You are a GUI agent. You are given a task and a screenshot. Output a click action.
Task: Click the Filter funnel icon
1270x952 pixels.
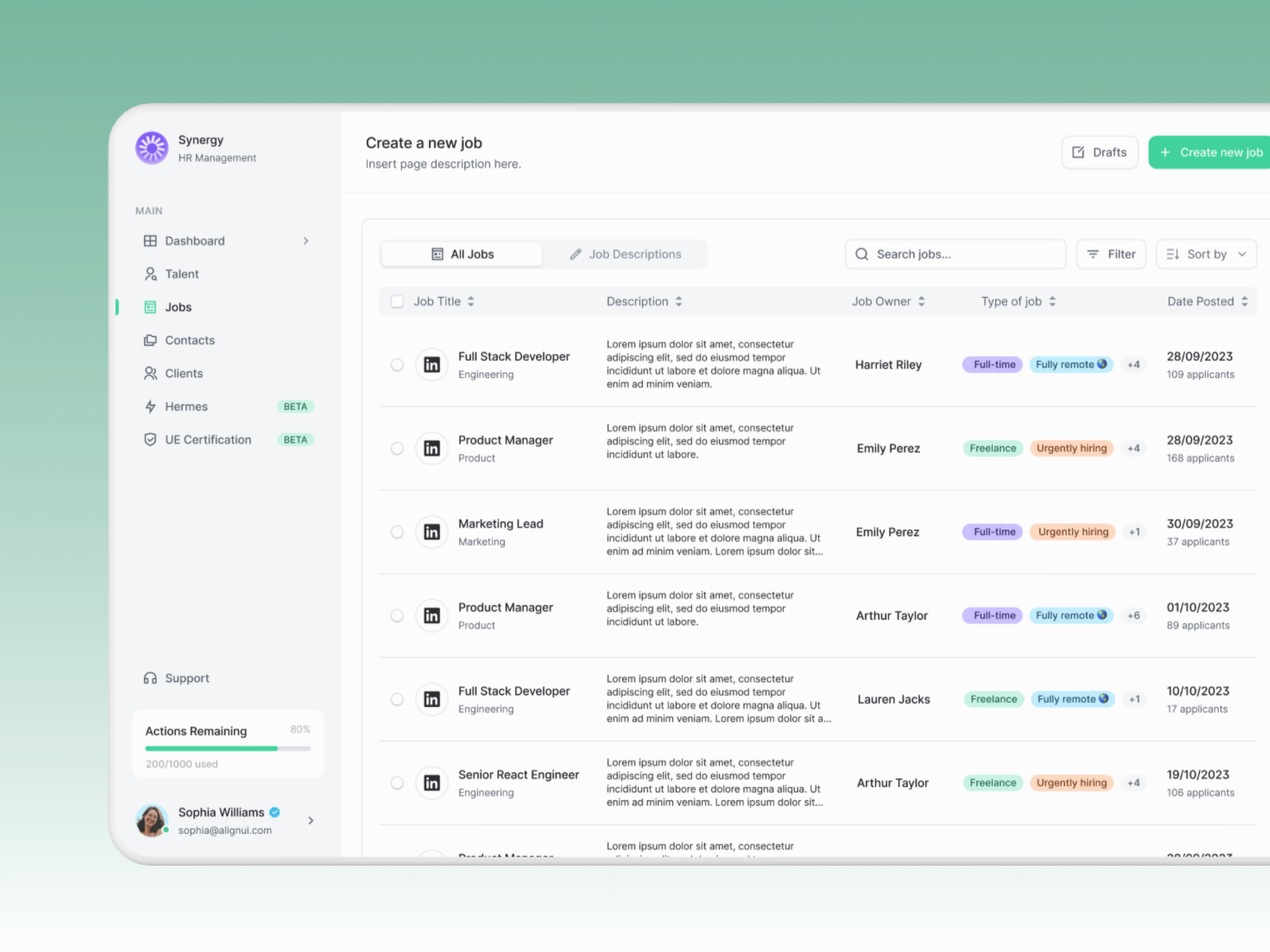[x=1093, y=253]
